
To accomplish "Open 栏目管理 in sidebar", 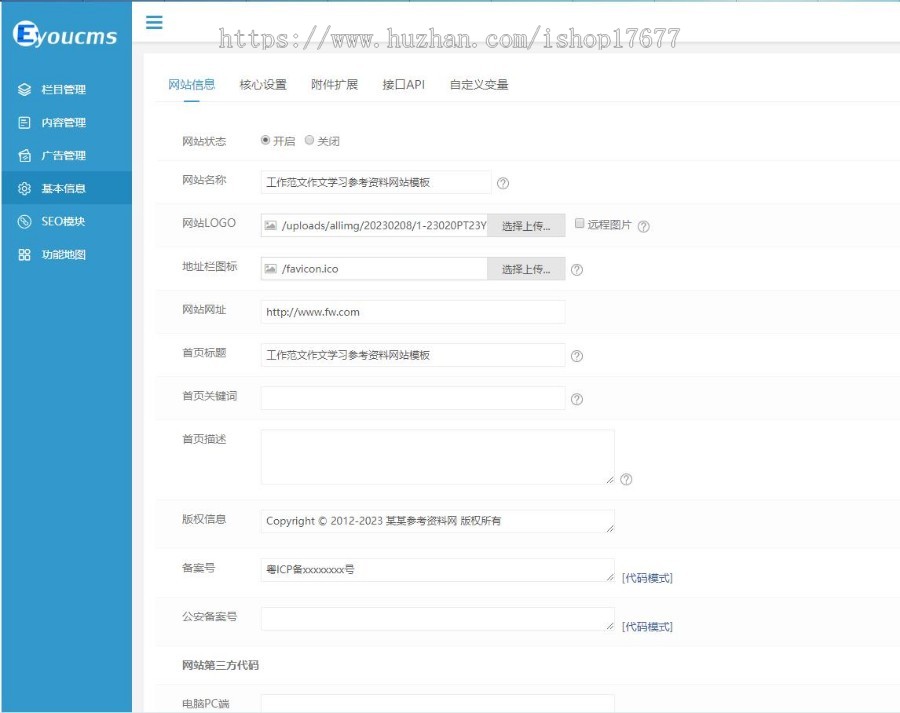I will click(66, 90).
